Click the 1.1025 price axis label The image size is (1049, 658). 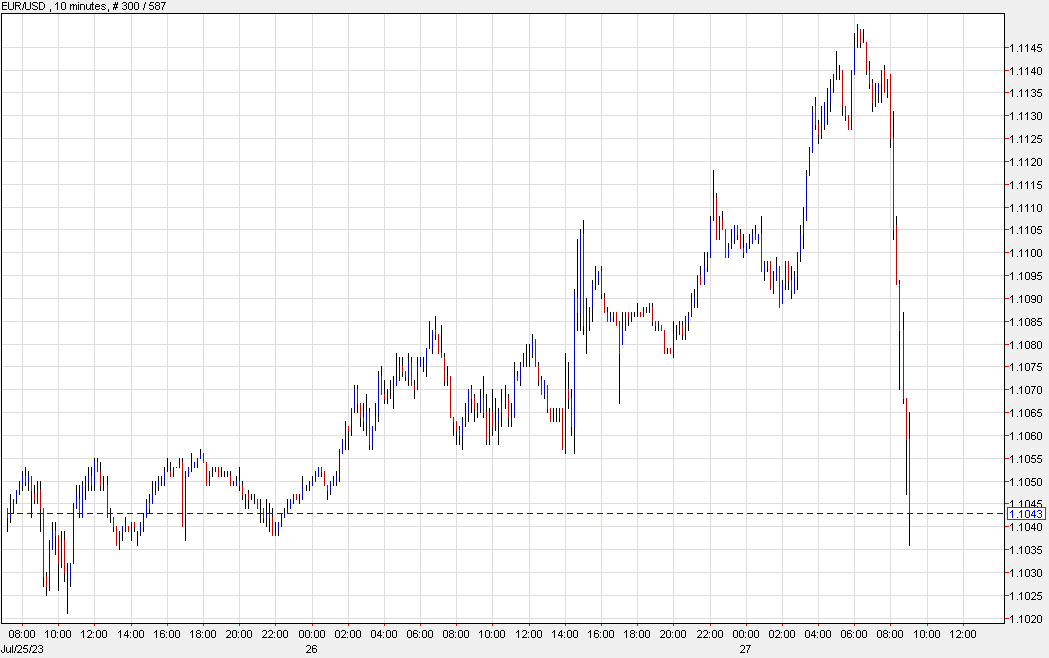[1026, 596]
